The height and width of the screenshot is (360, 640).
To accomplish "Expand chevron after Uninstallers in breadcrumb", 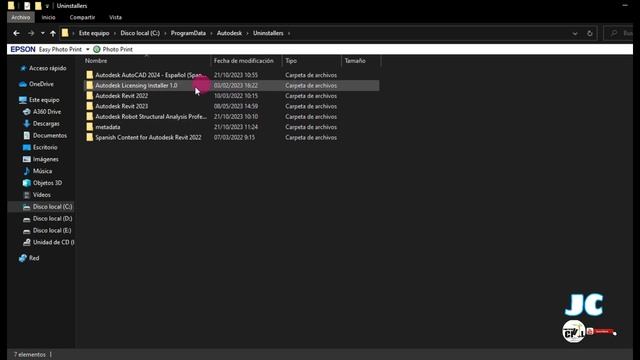I will tap(289, 33).
